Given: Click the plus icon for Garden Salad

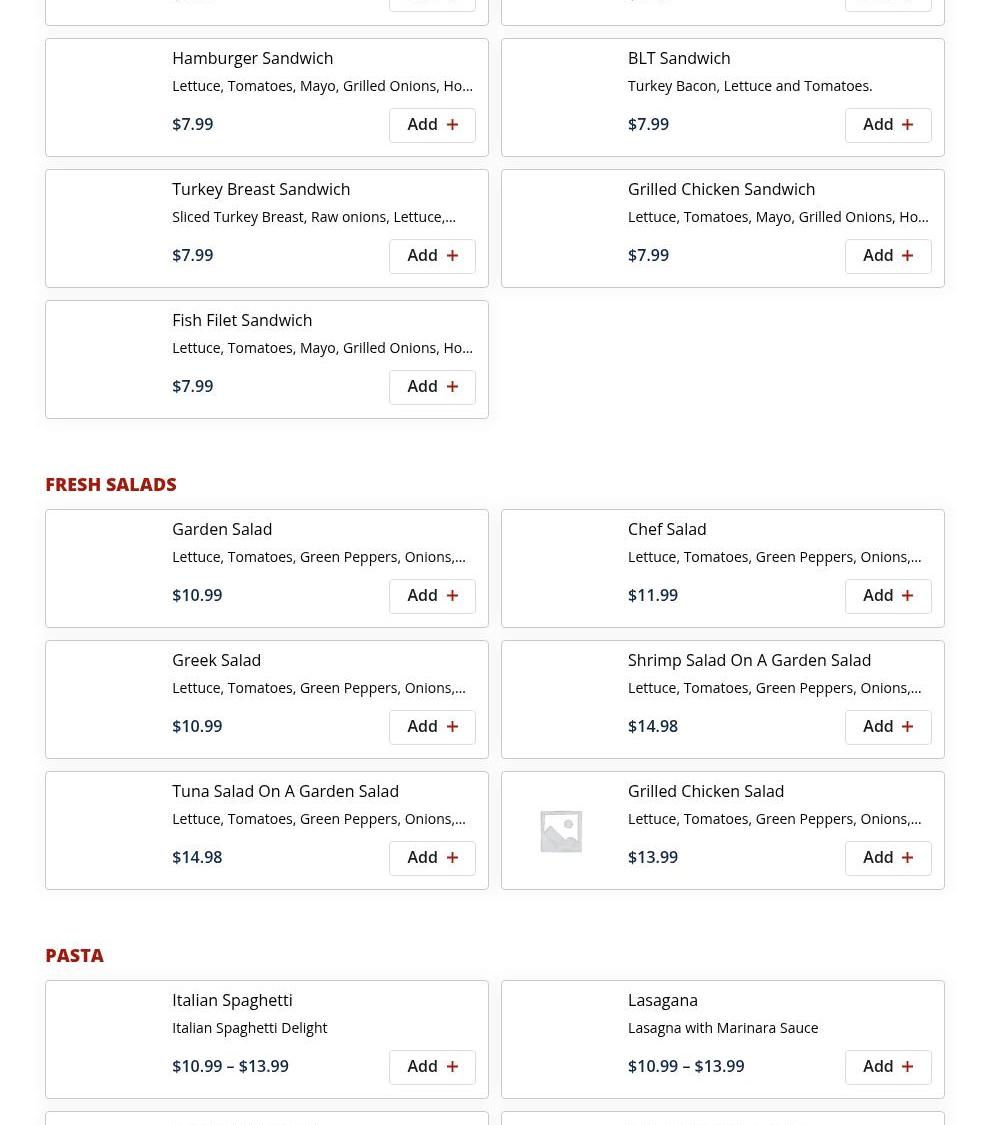Looking at the screenshot, I should (452, 596).
